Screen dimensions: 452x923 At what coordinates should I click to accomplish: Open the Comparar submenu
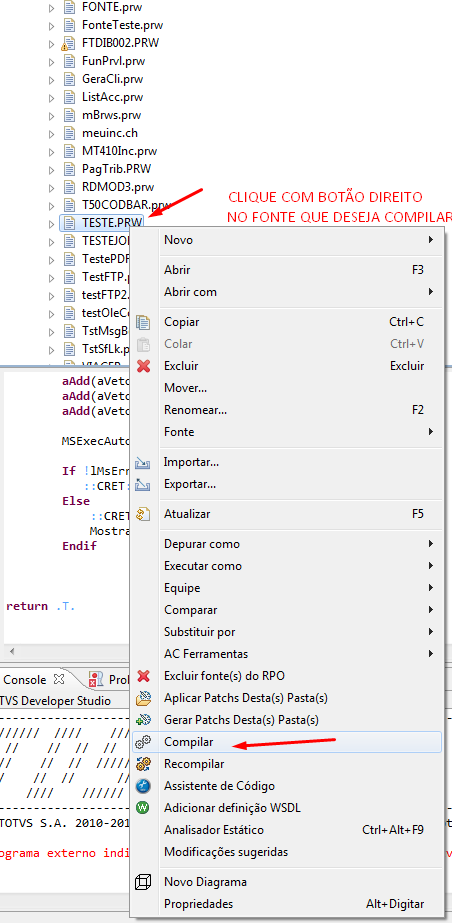[287, 610]
